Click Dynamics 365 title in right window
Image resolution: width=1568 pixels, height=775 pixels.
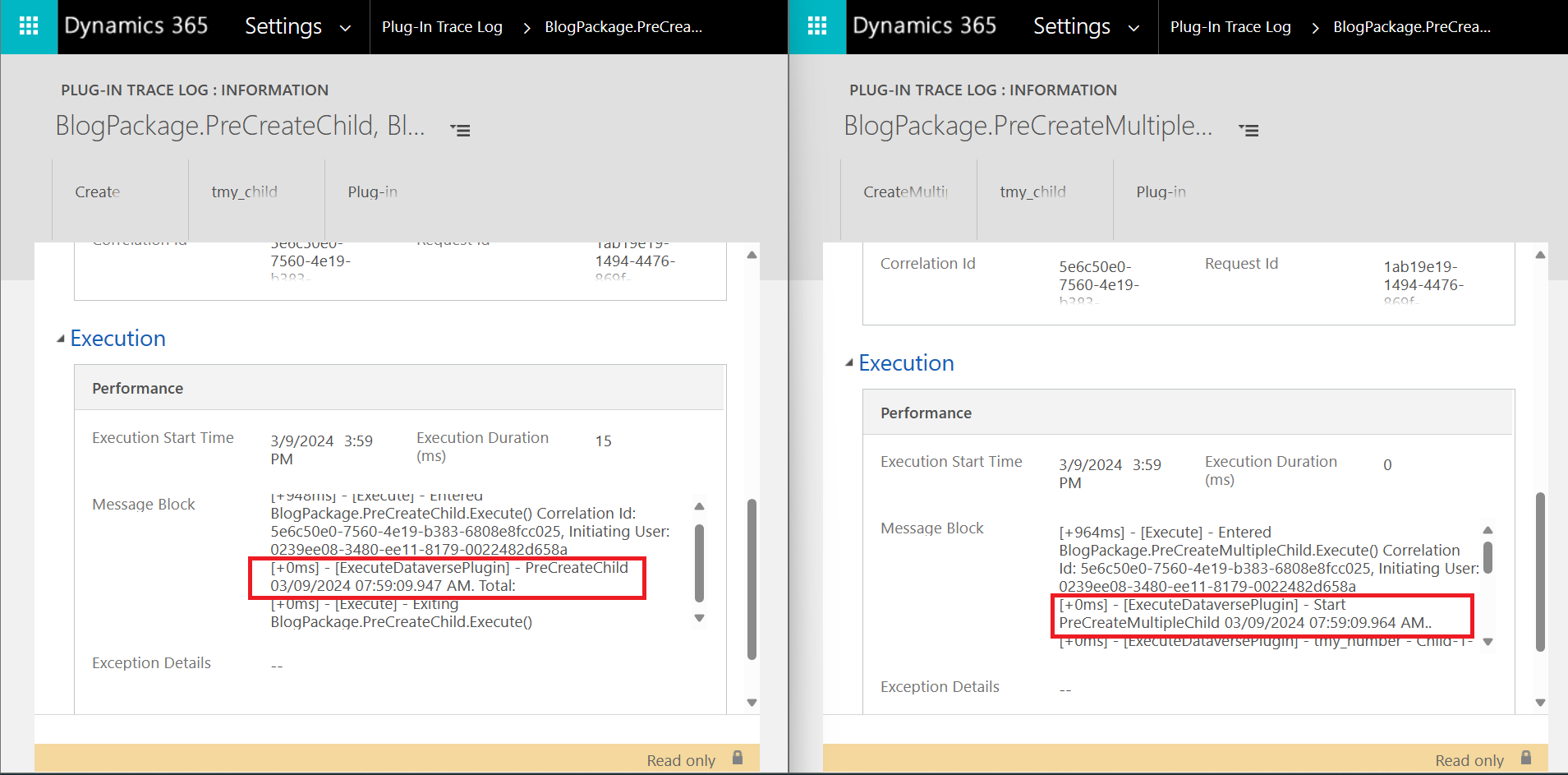point(925,26)
